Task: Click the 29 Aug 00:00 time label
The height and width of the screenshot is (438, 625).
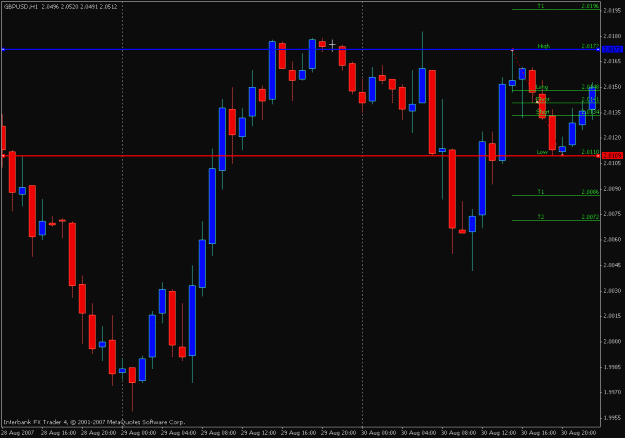Action: pyautogui.click(x=138, y=432)
